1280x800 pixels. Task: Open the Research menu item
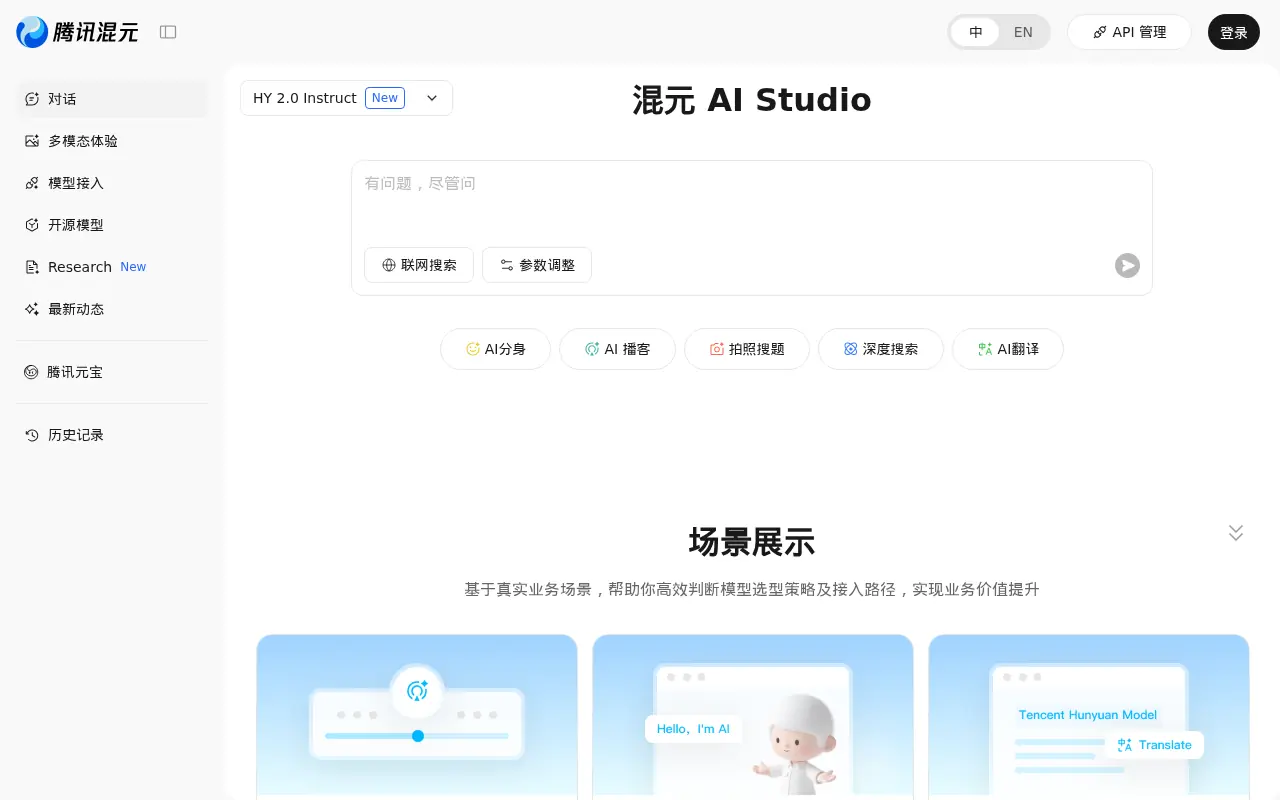[x=80, y=267]
